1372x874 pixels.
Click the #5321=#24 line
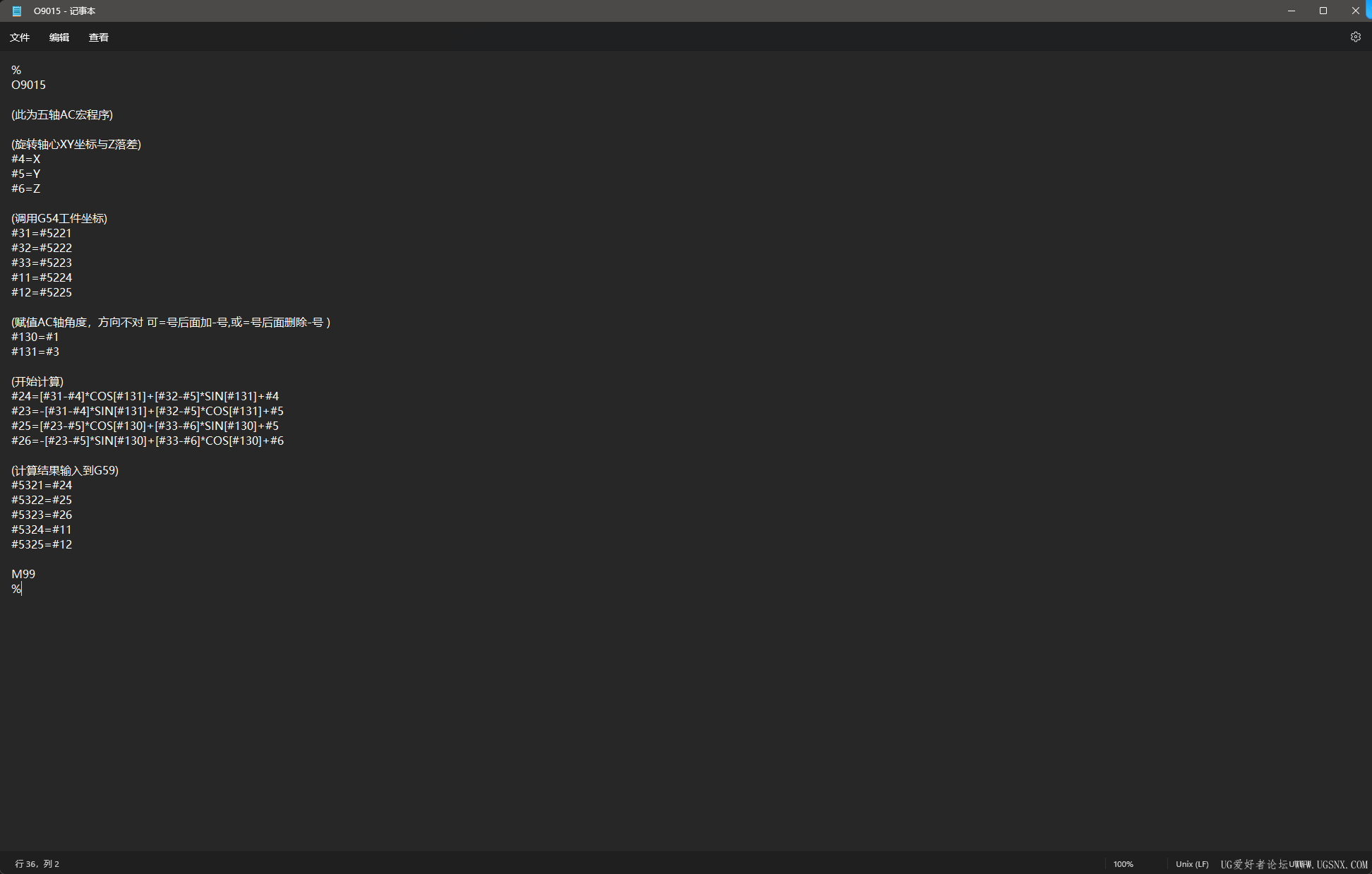coord(42,485)
